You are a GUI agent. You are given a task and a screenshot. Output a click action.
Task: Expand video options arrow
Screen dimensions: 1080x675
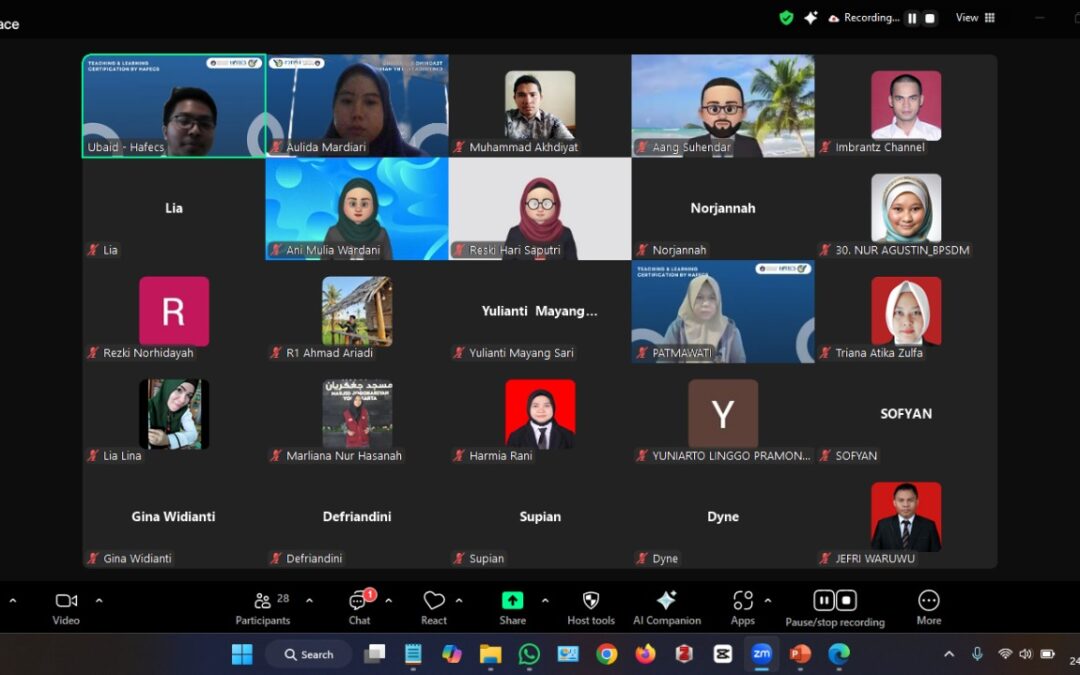(x=99, y=601)
